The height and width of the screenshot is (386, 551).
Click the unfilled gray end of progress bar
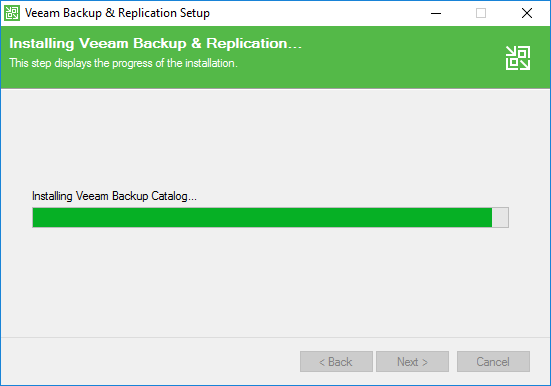click(x=500, y=218)
